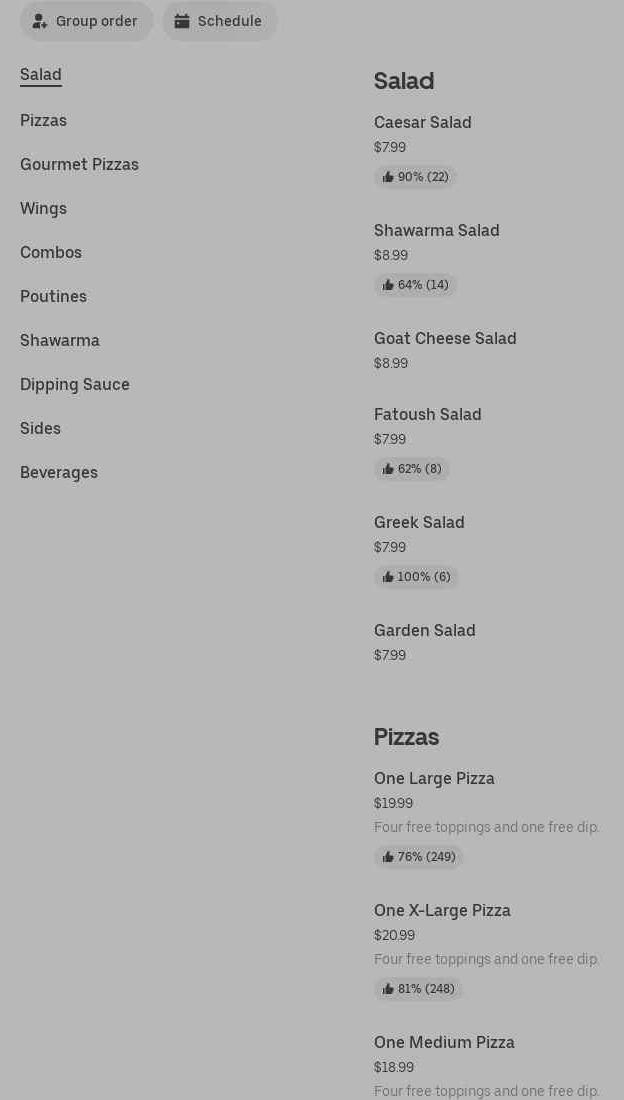Open the Goat Cheese Salad item
Viewport: 624px width, 1100px height.
click(x=445, y=339)
